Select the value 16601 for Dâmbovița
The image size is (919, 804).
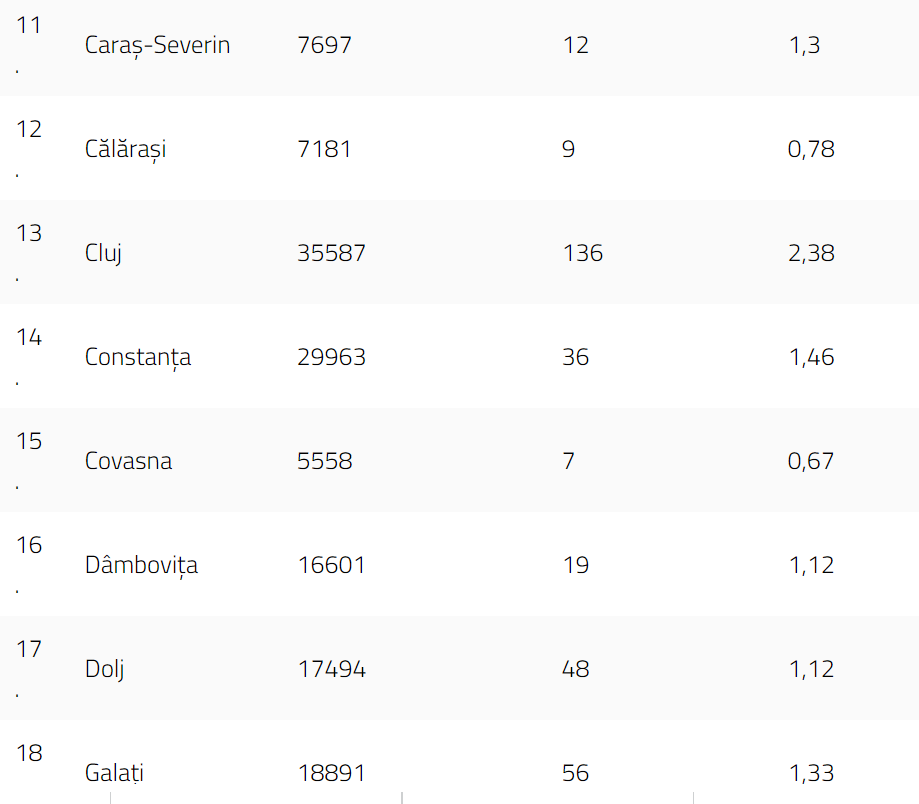331,565
